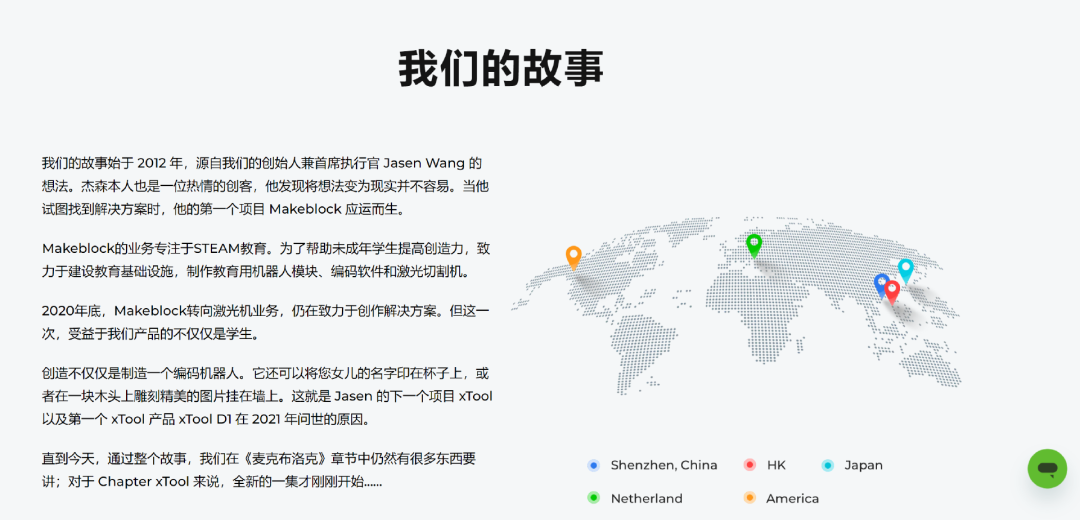Screen dimensions: 1080x520
Task: Click the green Netherland map pin
Action: [754, 245]
